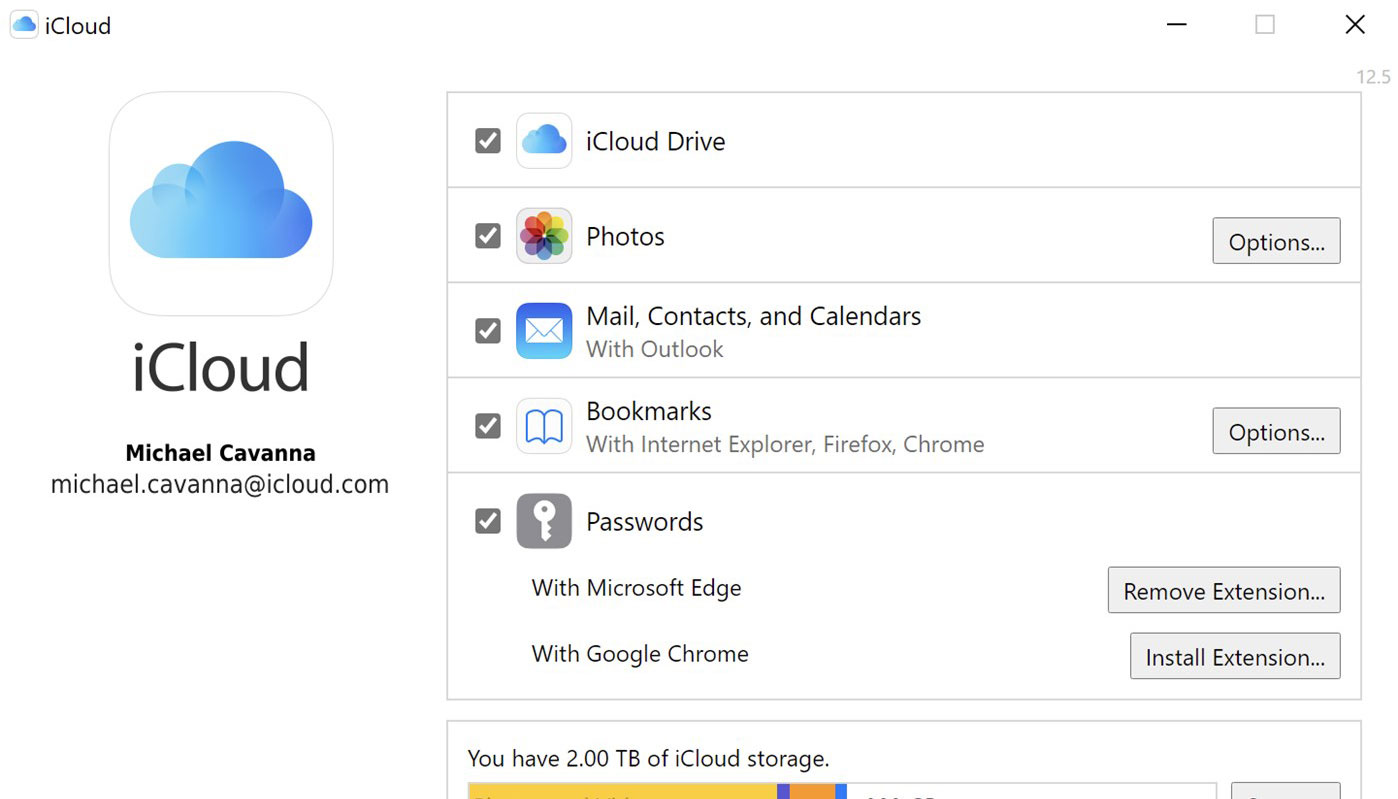Toggle the Bookmarks checkbox
Image resolution: width=1398 pixels, height=799 pixels.
(488, 426)
